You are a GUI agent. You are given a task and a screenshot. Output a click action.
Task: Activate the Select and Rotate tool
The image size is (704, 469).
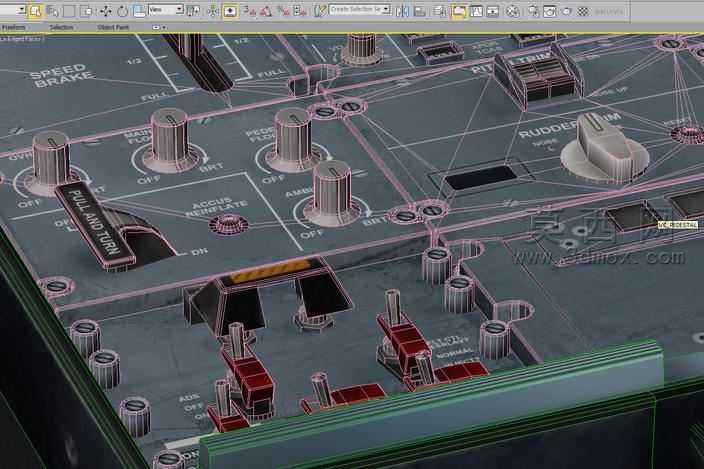point(122,11)
